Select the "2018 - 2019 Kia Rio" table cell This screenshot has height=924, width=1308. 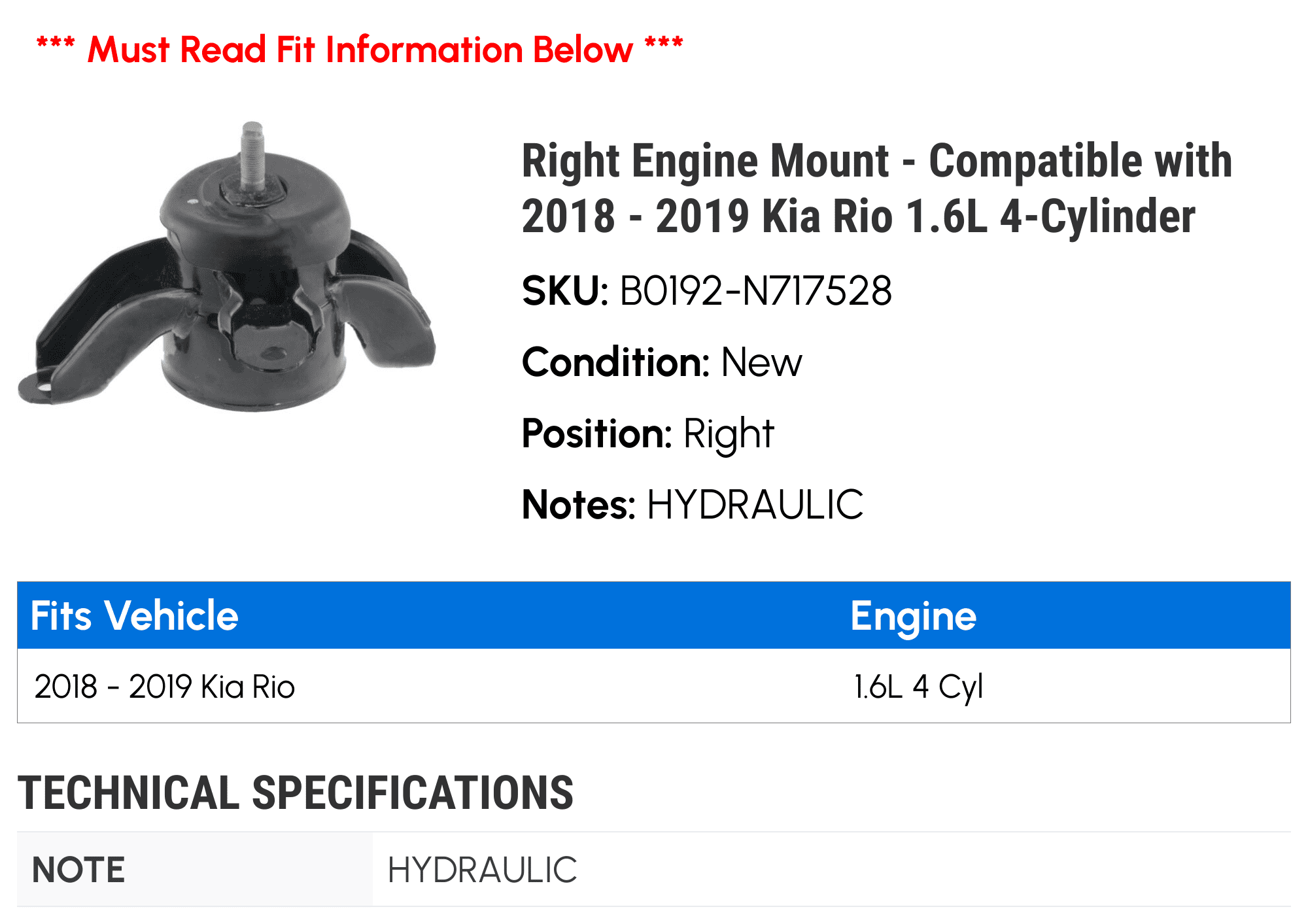[165, 687]
